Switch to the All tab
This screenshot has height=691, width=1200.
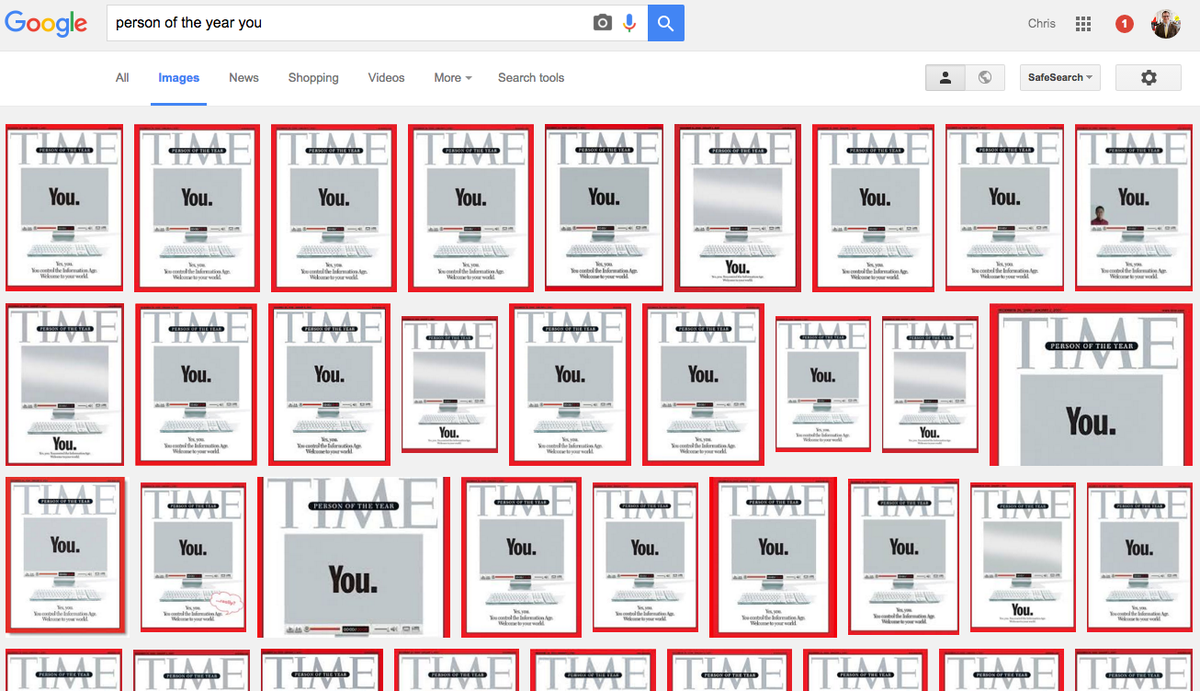coord(122,77)
